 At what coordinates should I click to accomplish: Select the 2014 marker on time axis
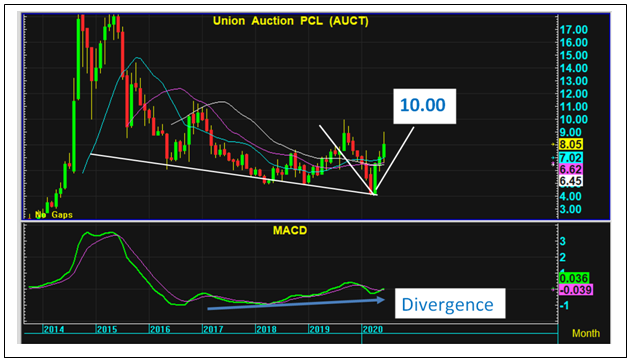(54, 329)
